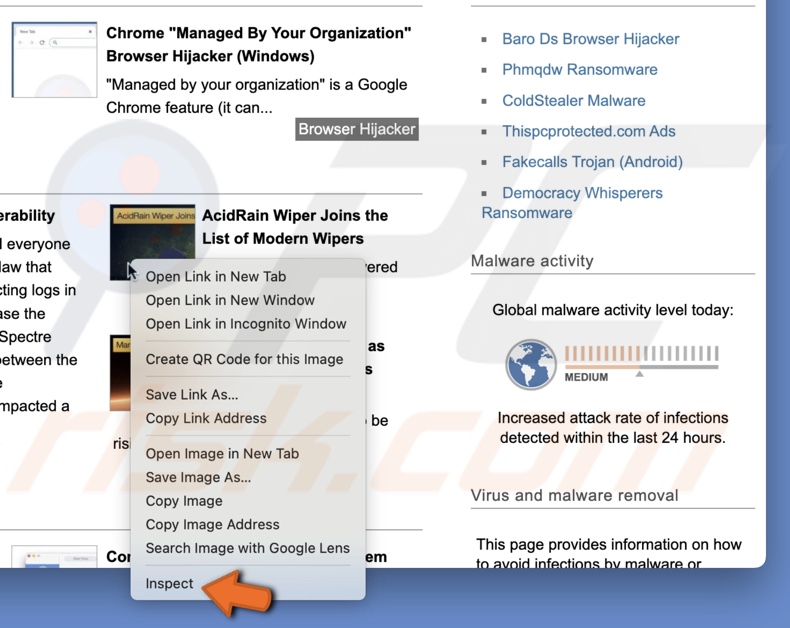The width and height of the screenshot is (790, 628).
Task: Visit the ColdStealer Malware link
Action: click(x=573, y=100)
